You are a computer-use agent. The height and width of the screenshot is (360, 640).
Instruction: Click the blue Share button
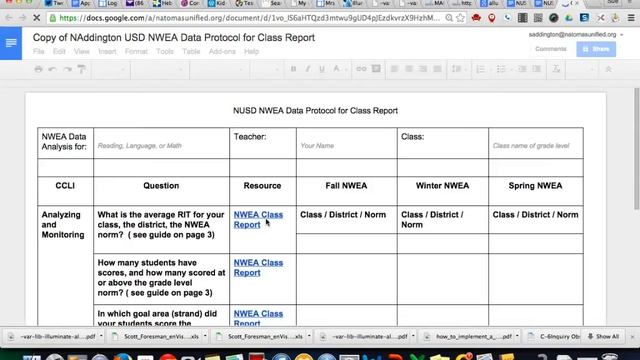[x=596, y=49]
